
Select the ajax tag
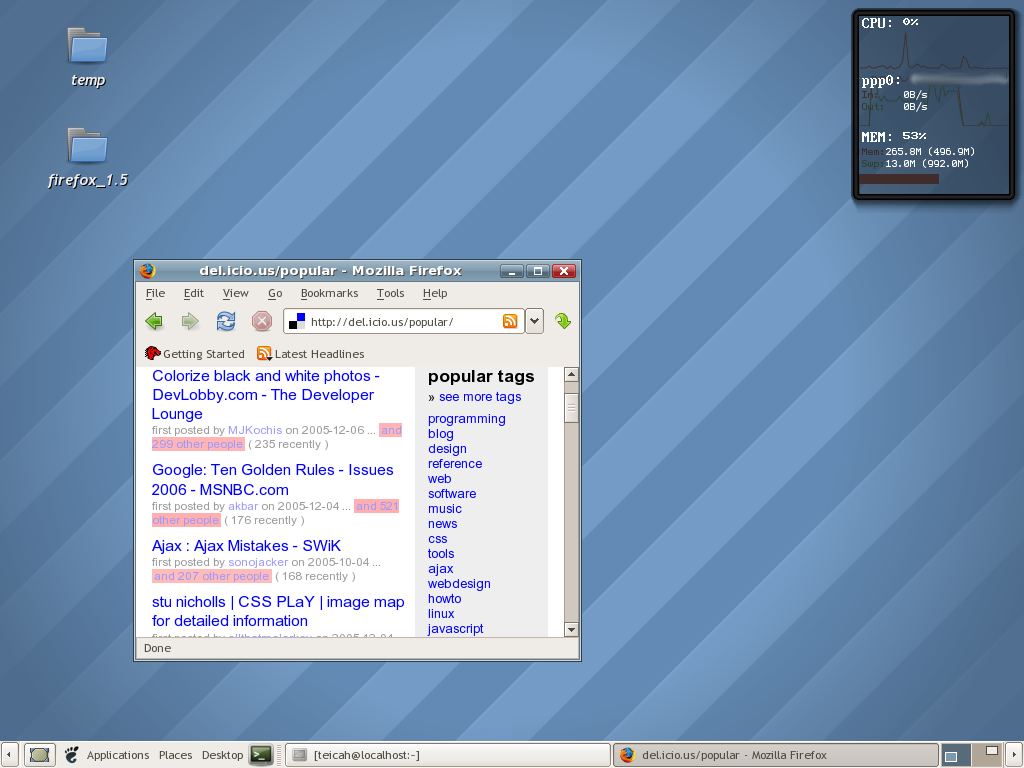tap(440, 569)
